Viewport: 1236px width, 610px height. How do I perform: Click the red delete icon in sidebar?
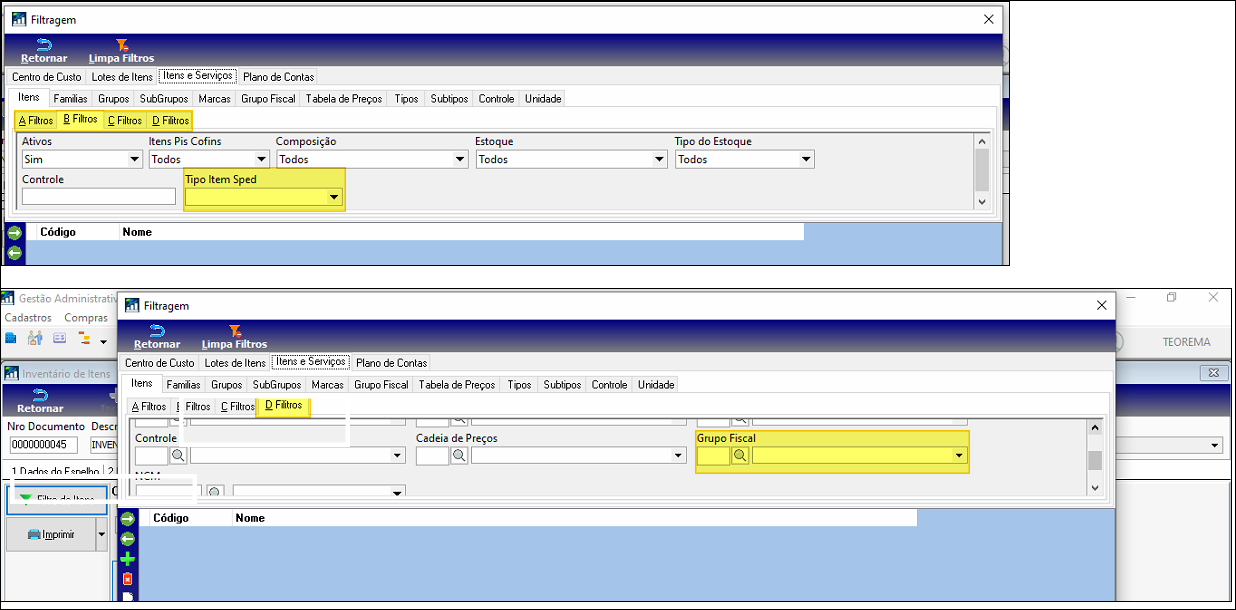tap(127, 579)
